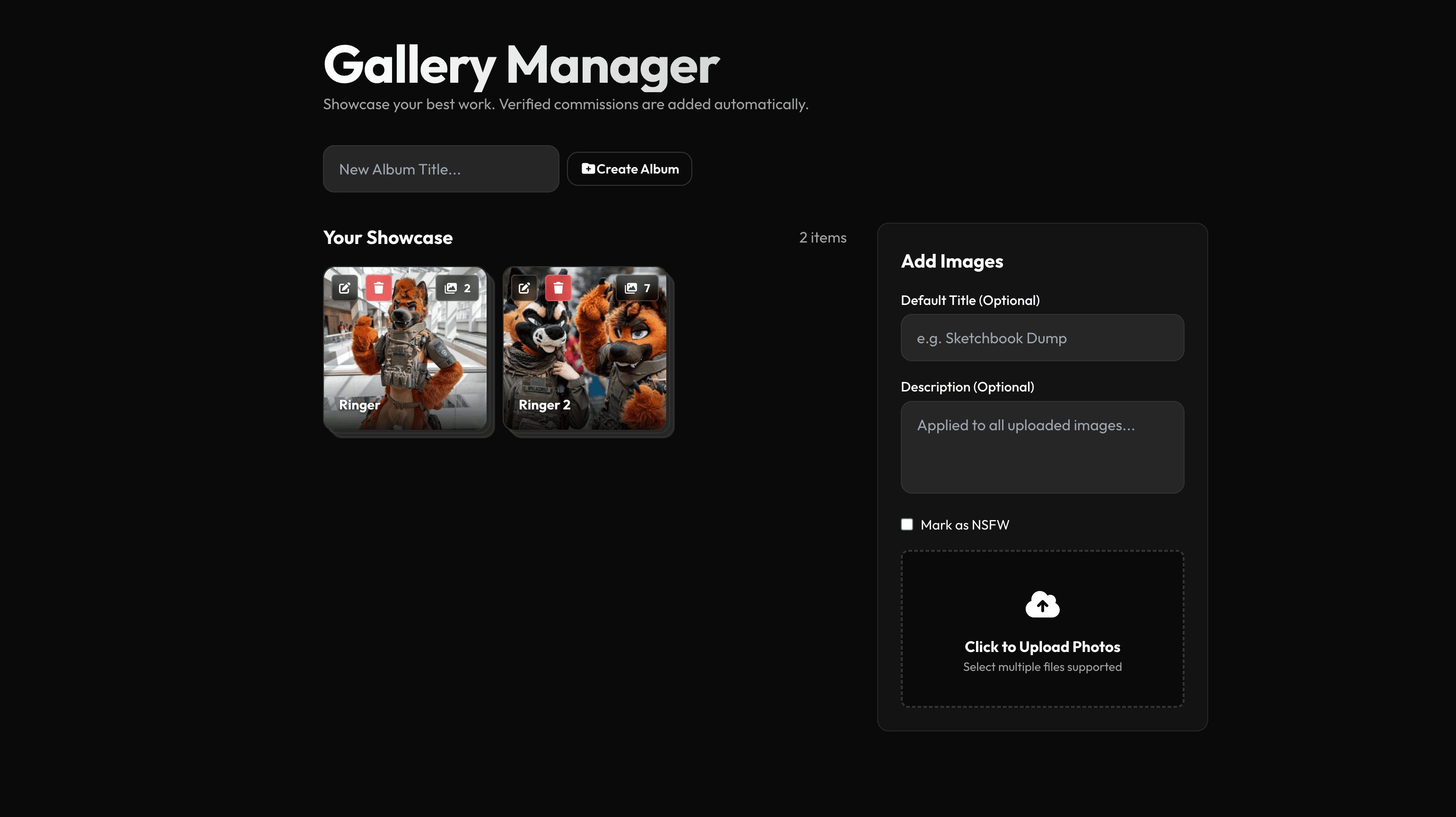1456x817 pixels.
Task: Edit the Ringer 2 album pencil icon
Action: [524, 287]
